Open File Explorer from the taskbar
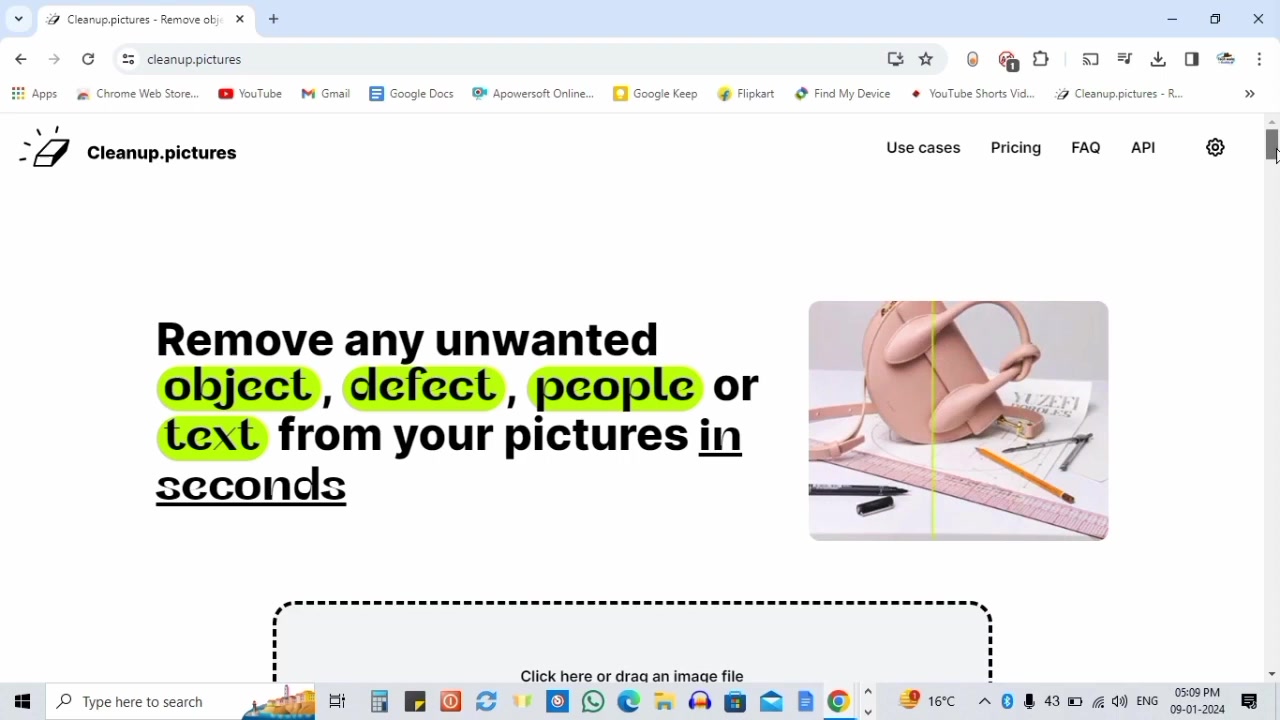Screen dimensions: 1280x720 pos(664,701)
